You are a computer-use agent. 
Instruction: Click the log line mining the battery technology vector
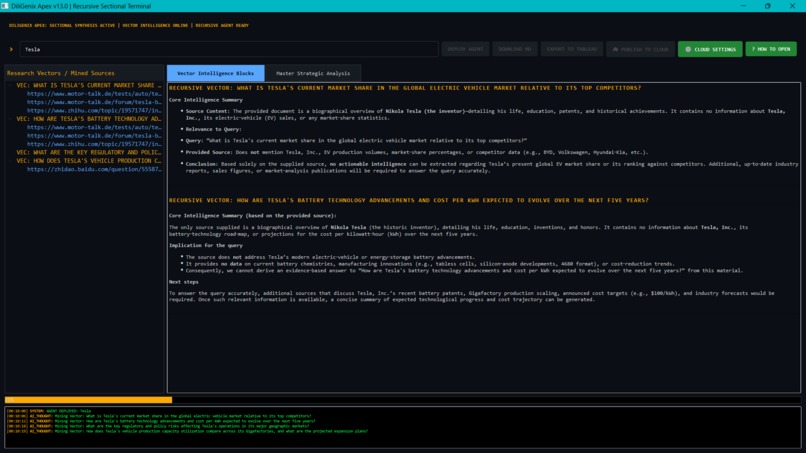coord(161,421)
